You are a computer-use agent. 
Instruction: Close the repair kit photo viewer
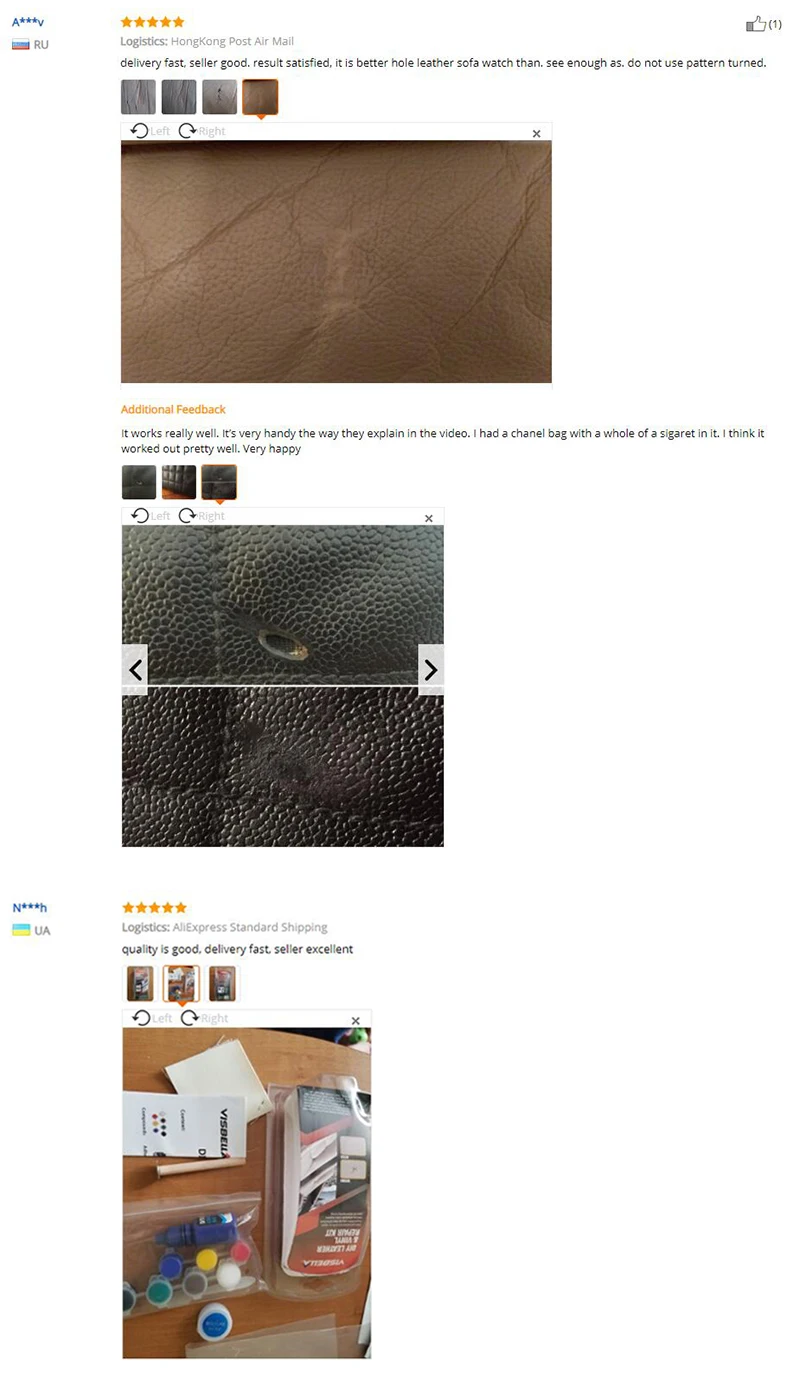[355, 1021]
